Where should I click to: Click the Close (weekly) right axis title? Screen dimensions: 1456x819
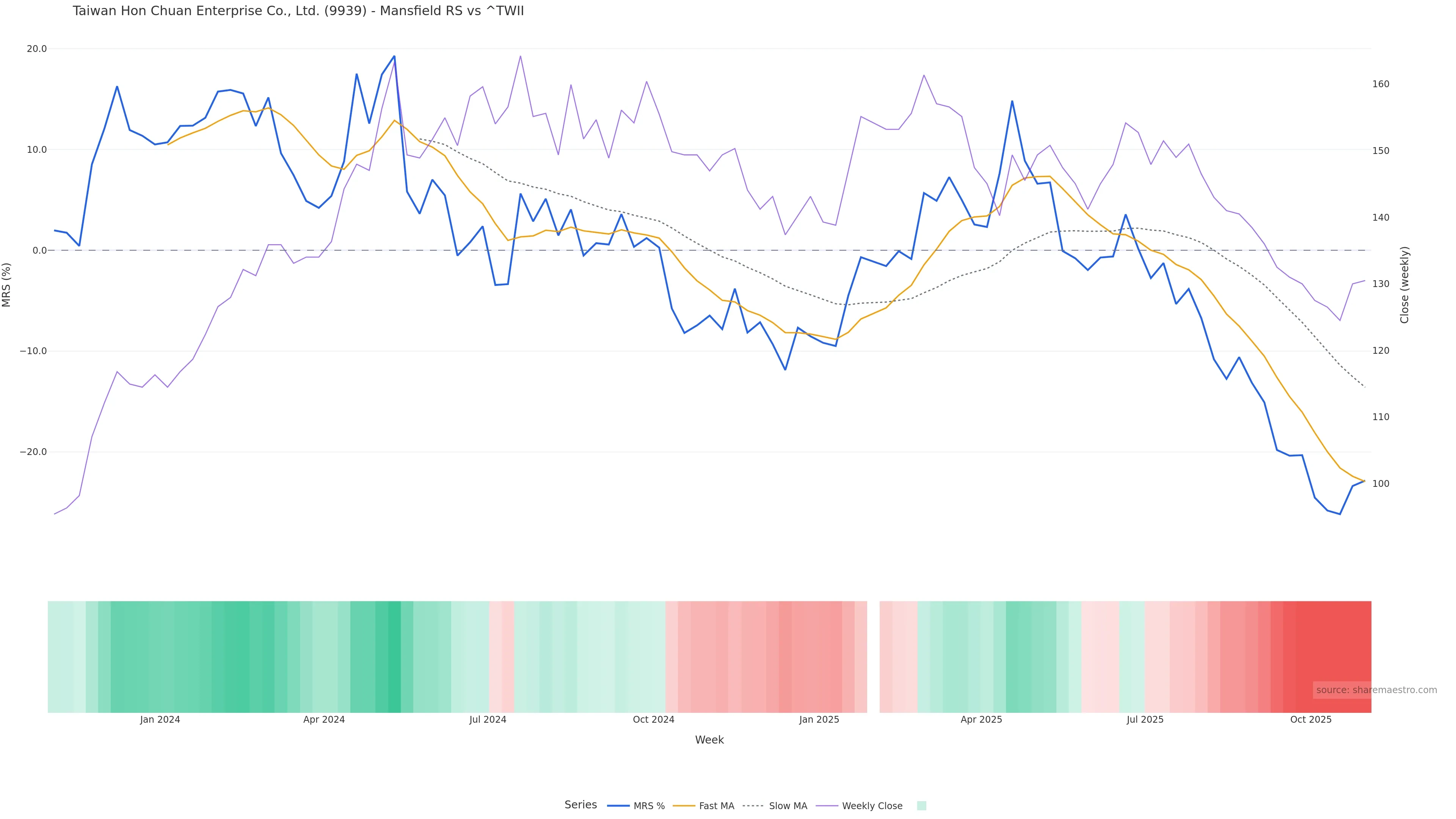1404,285
